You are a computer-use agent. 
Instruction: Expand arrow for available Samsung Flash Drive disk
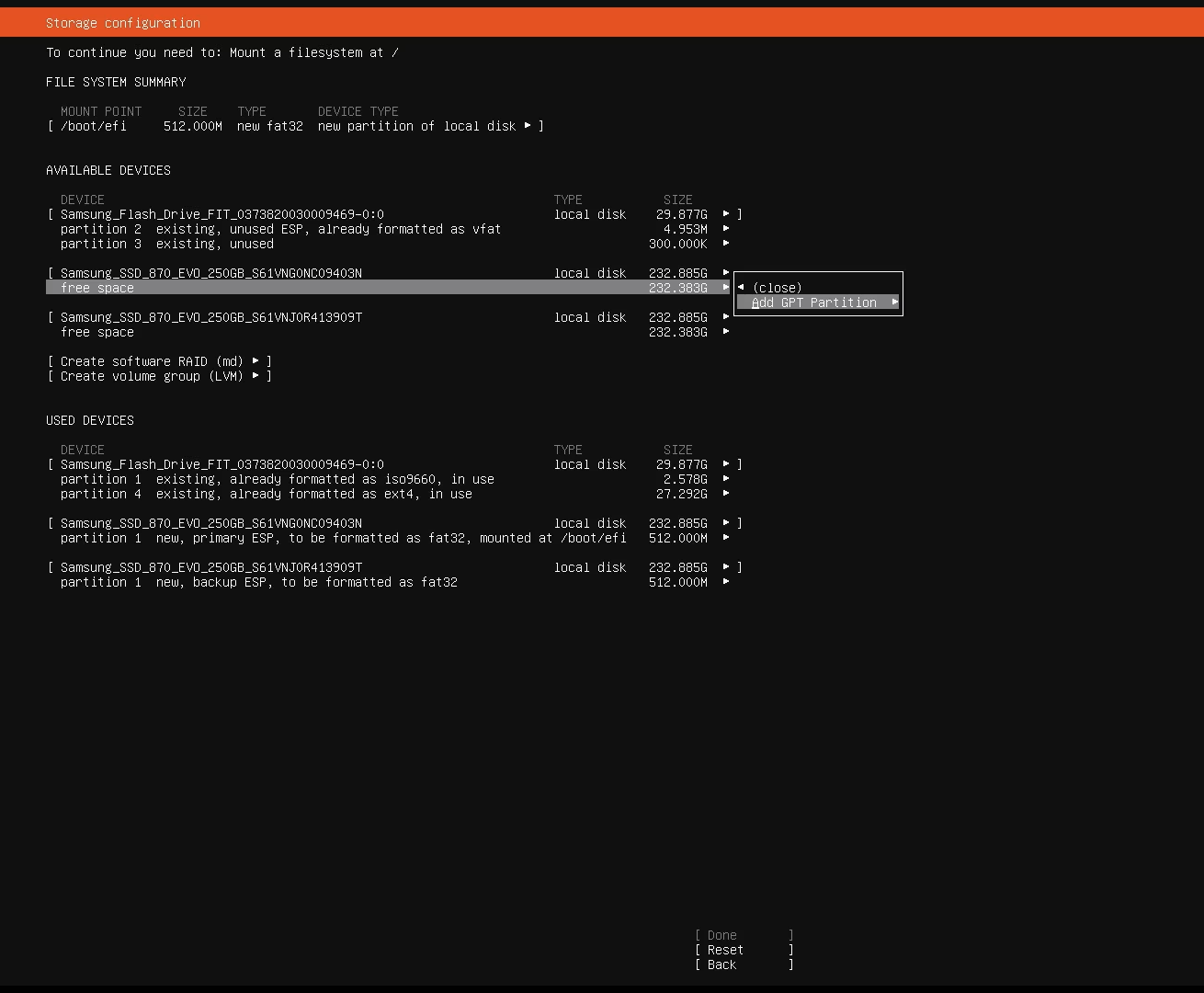tap(726, 214)
